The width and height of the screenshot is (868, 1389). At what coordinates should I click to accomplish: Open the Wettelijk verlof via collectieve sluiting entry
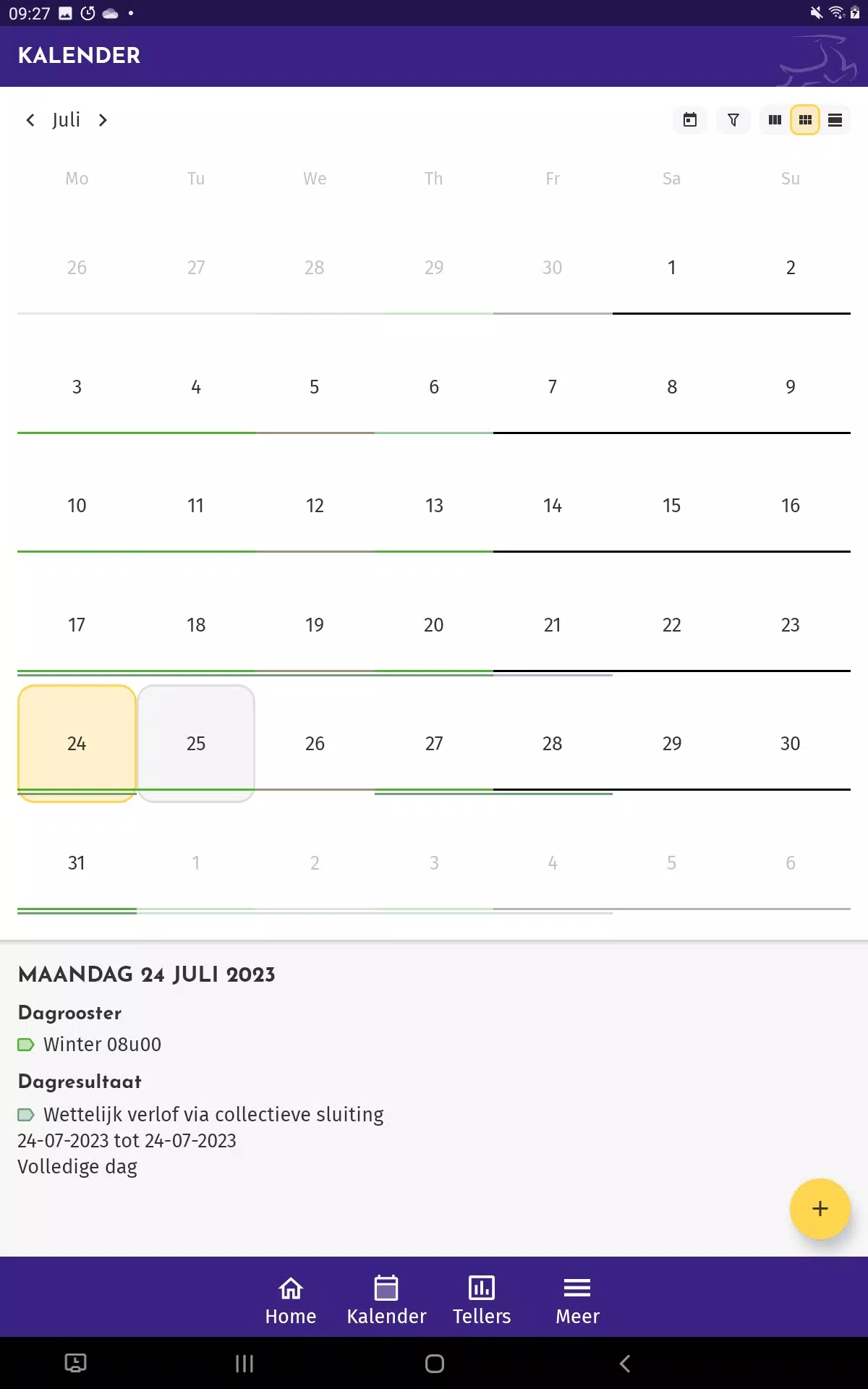[213, 1114]
